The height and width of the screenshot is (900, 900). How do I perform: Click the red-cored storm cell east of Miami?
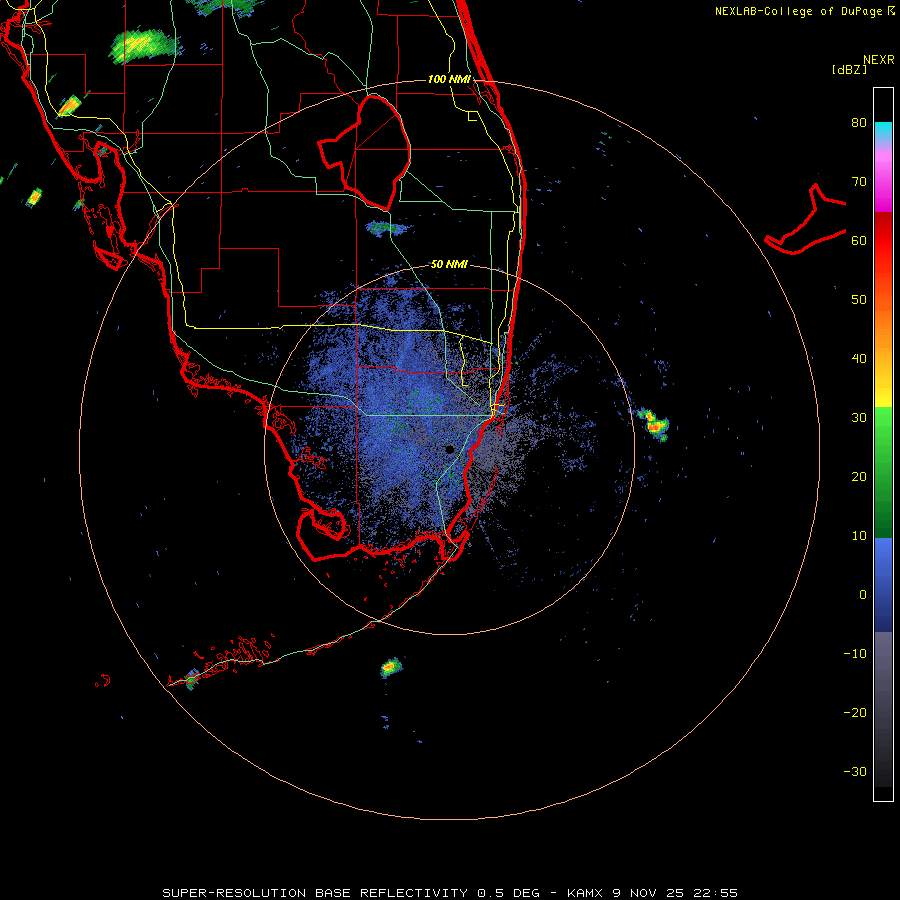[x=654, y=425]
